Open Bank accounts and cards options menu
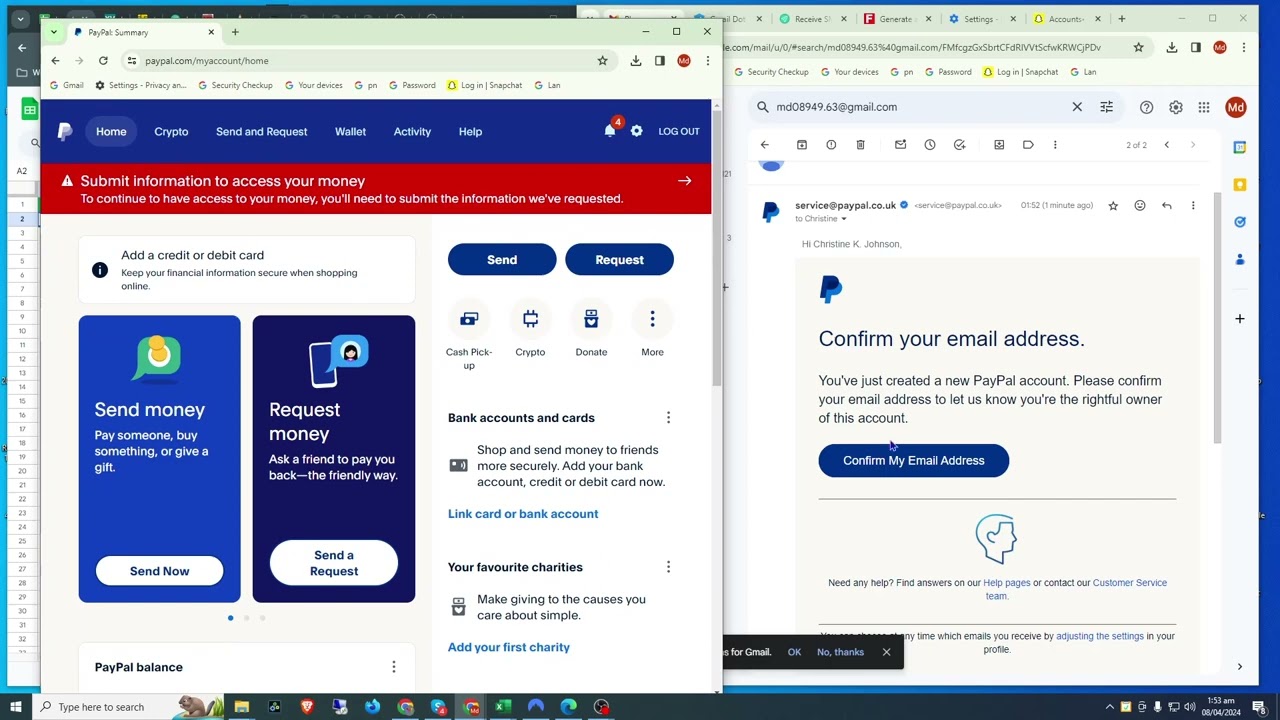Screen dimensions: 1280x720 (x=668, y=418)
